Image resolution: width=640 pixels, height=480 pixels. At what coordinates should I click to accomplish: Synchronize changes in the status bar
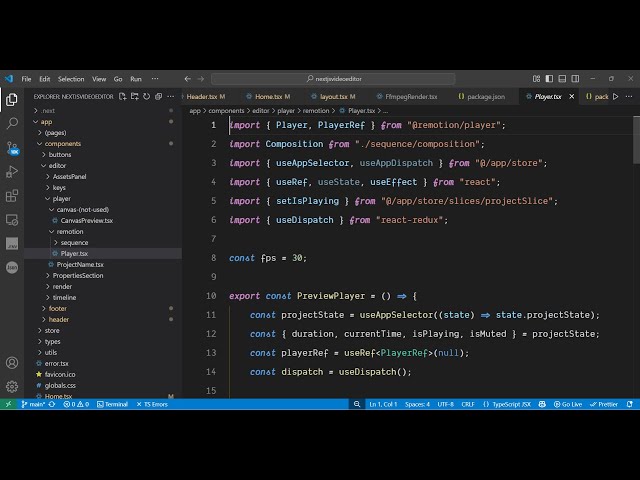point(52,404)
